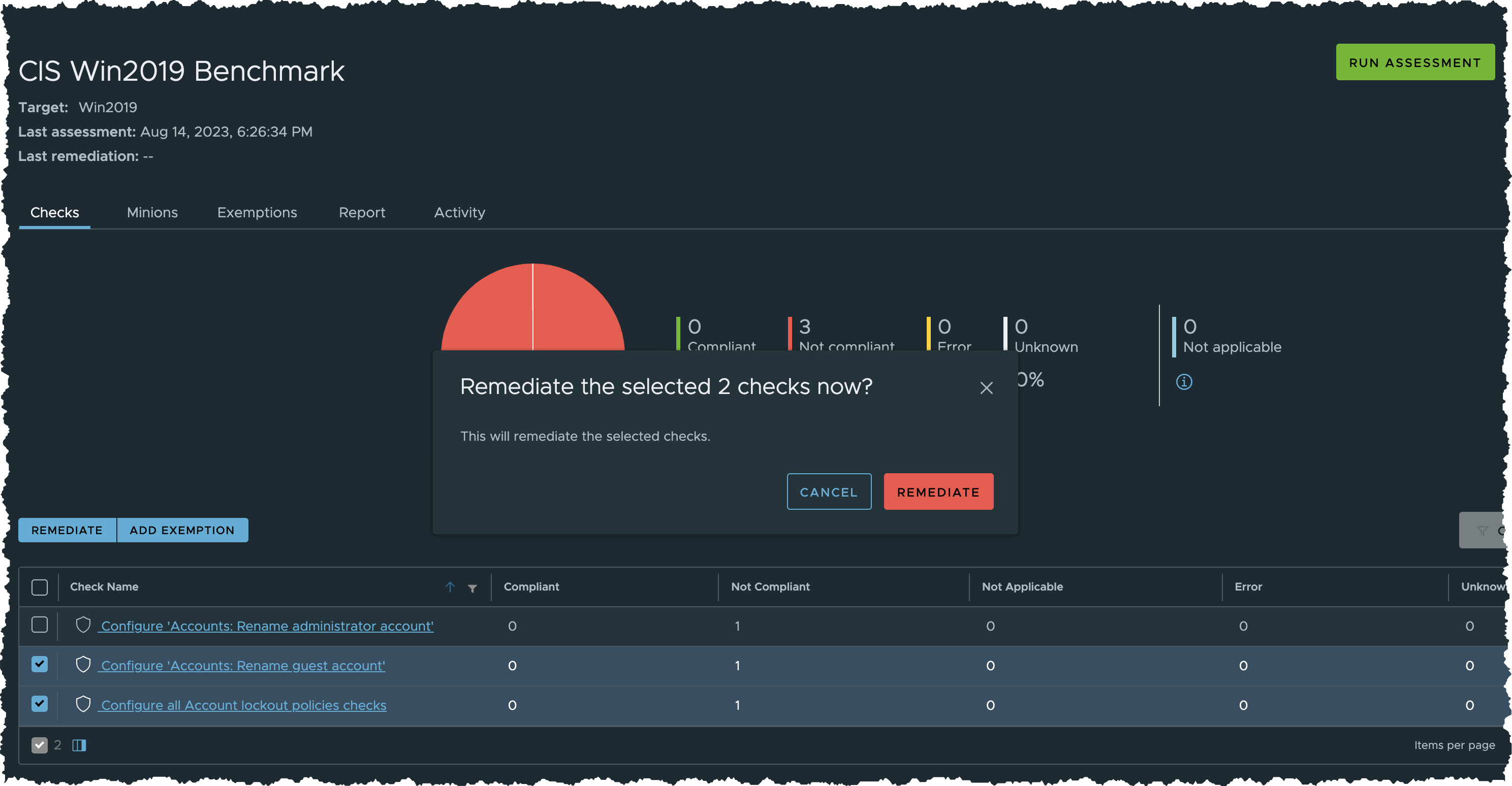This screenshot has height=786, width=1512.
Task: Toggle the select-all checkbox in table header
Action: click(39, 586)
